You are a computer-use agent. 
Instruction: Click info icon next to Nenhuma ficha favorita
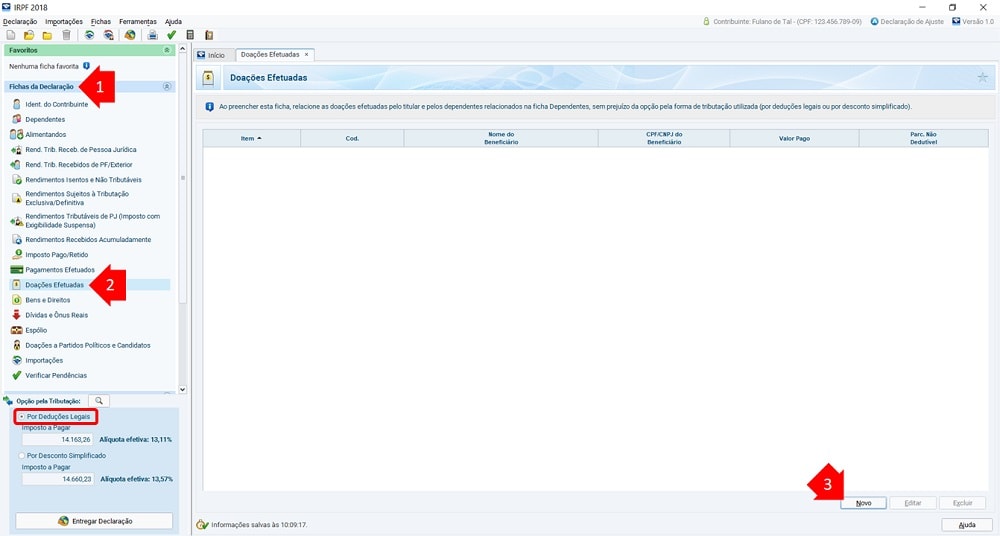[x=87, y=66]
